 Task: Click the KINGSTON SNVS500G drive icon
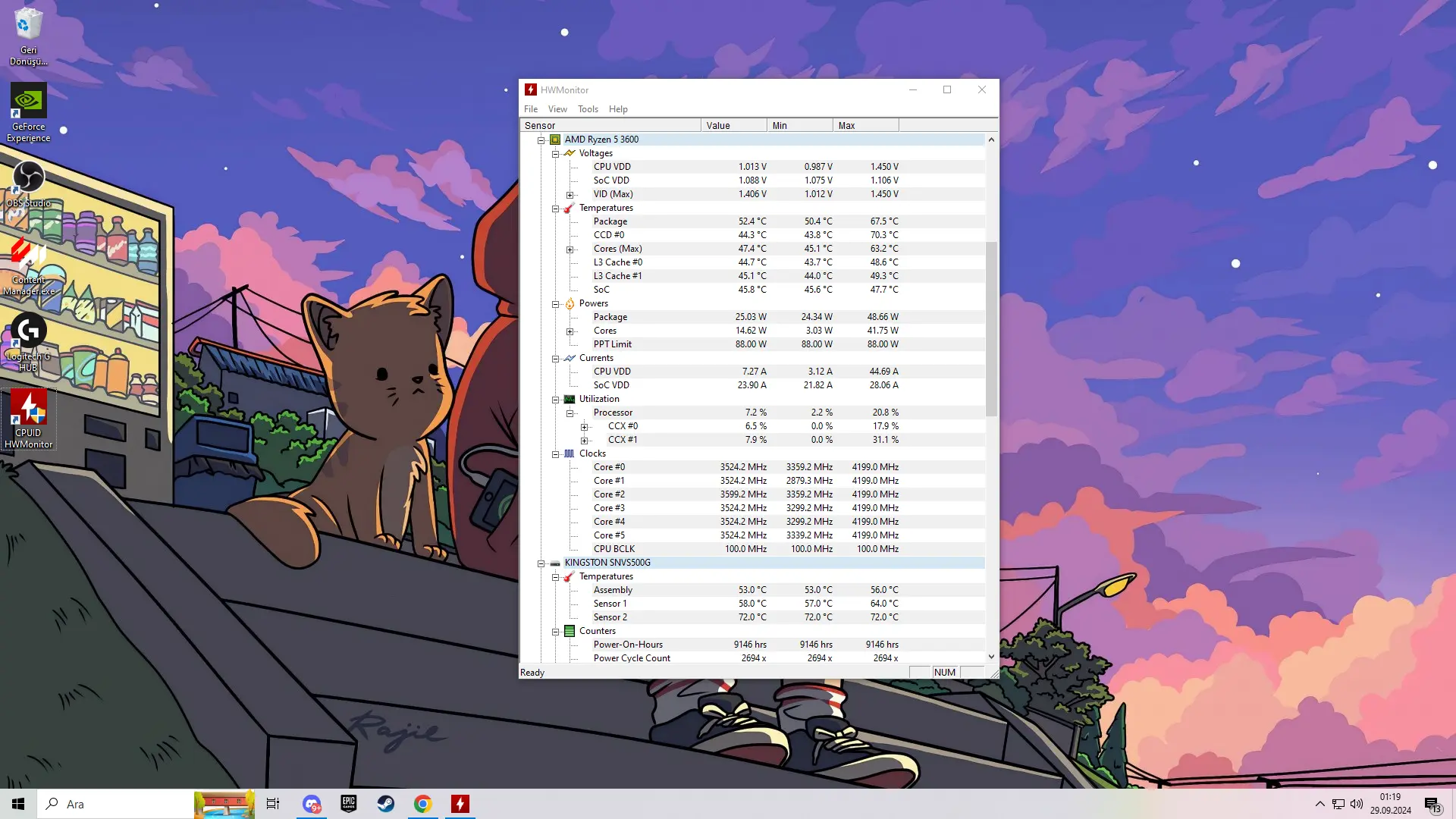coord(555,563)
